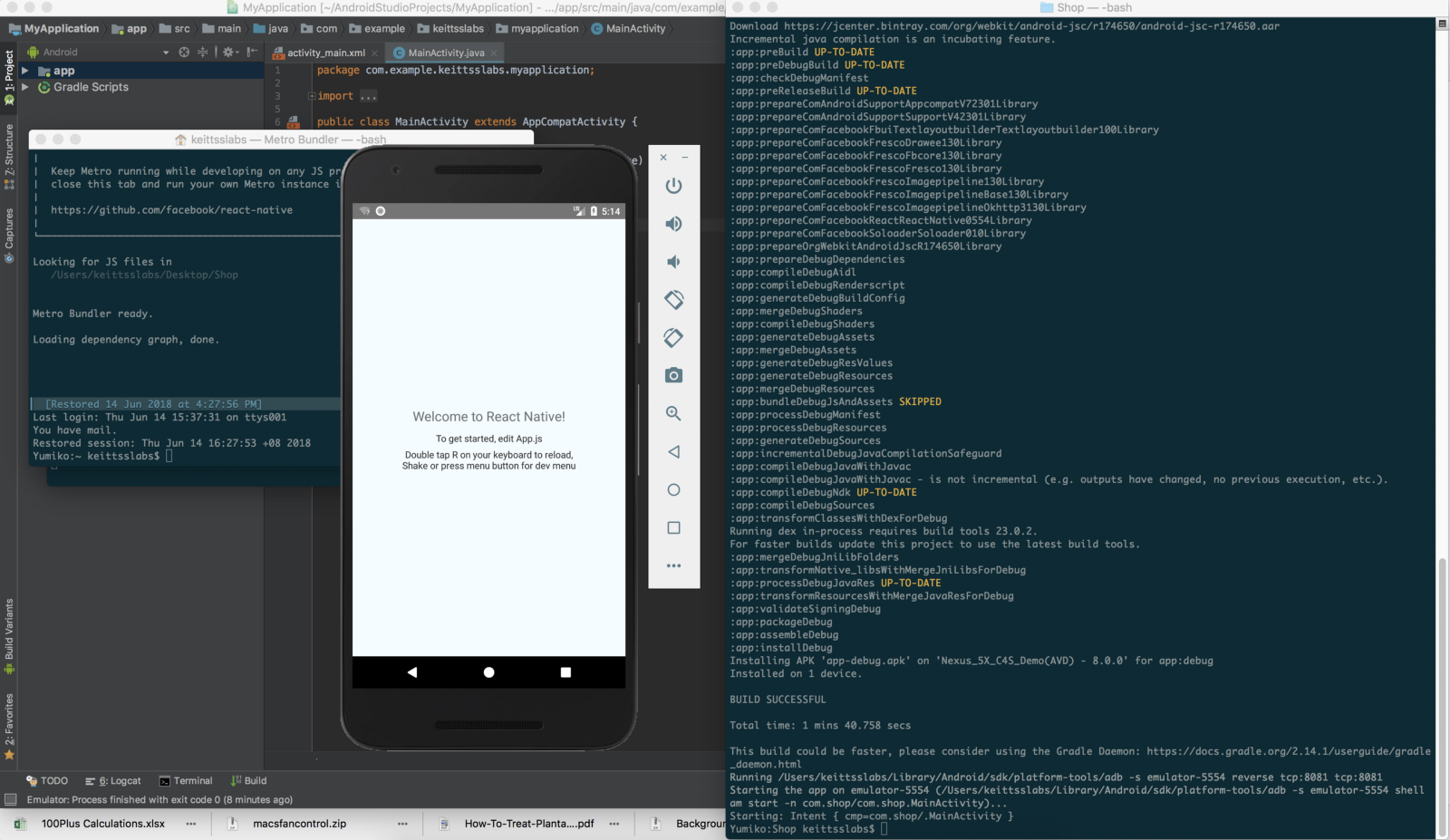Image resolution: width=1450 pixels, height=840 pixels.
Task: Click the gutter icon on line 6
Action: (x=293, y=121)
